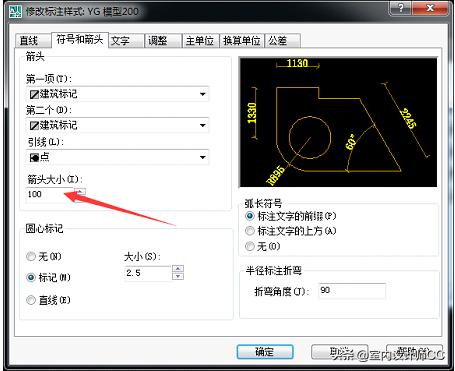Select 圆心标记 直线(E) radio button

[x=31, y=300]
